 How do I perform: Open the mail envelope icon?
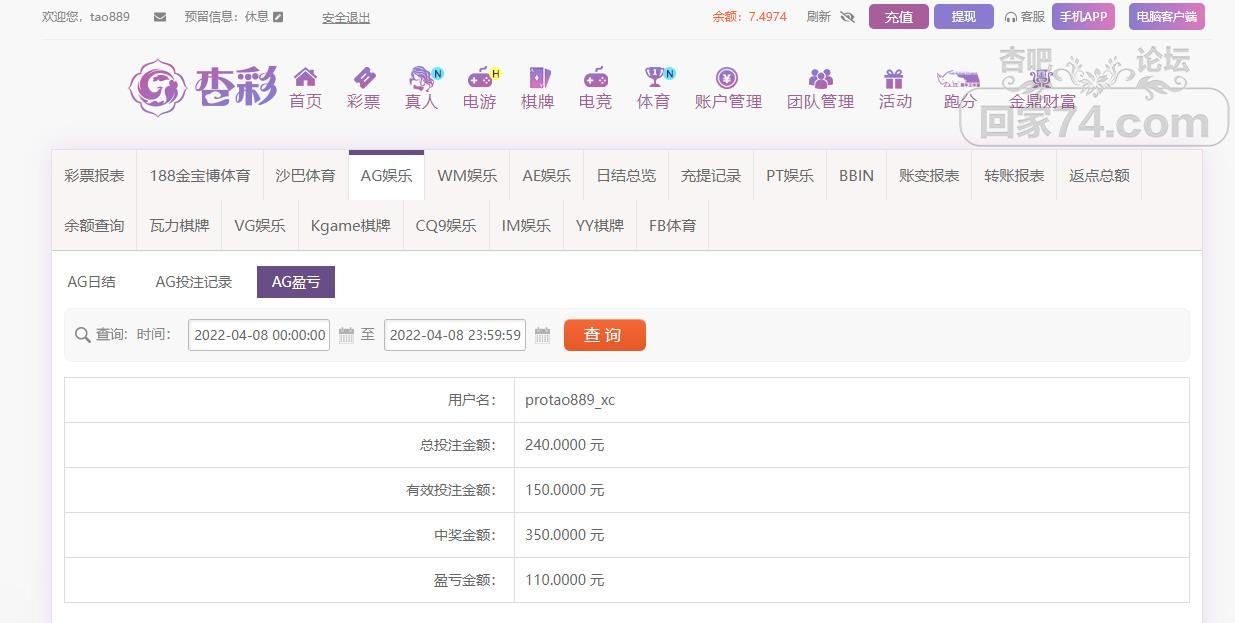pos(160,17)
